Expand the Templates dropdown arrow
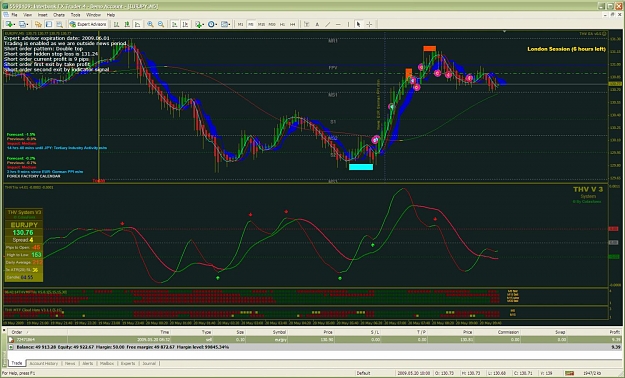This screenshot has width=625, height=378. point(230,24)
